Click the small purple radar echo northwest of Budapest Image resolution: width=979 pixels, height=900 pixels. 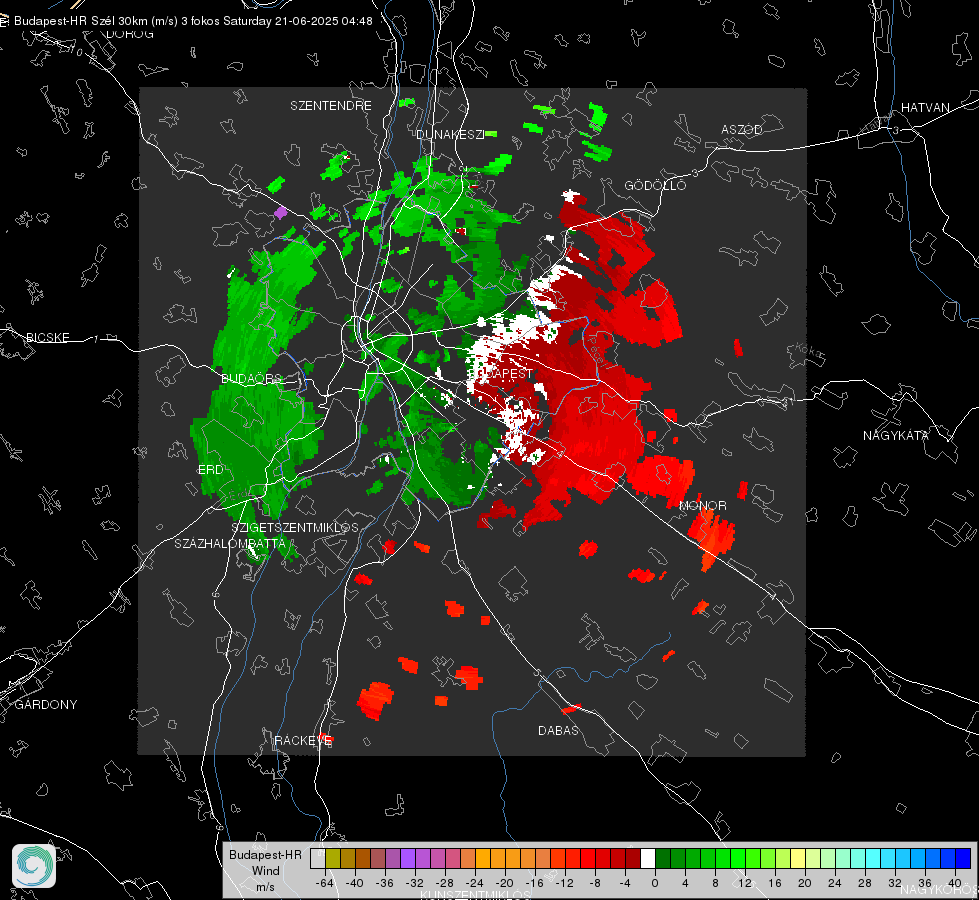(x=281, y=212)
